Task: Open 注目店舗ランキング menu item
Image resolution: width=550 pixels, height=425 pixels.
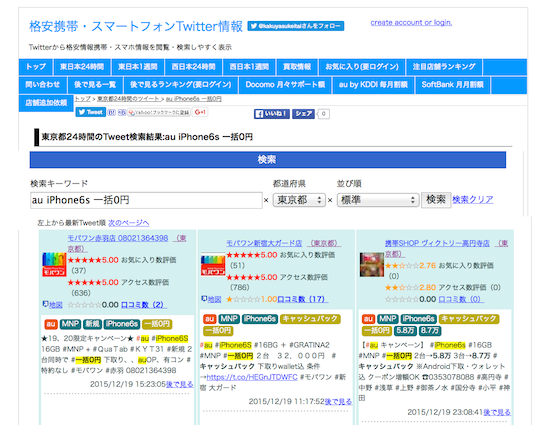Action: pos(444,67)
